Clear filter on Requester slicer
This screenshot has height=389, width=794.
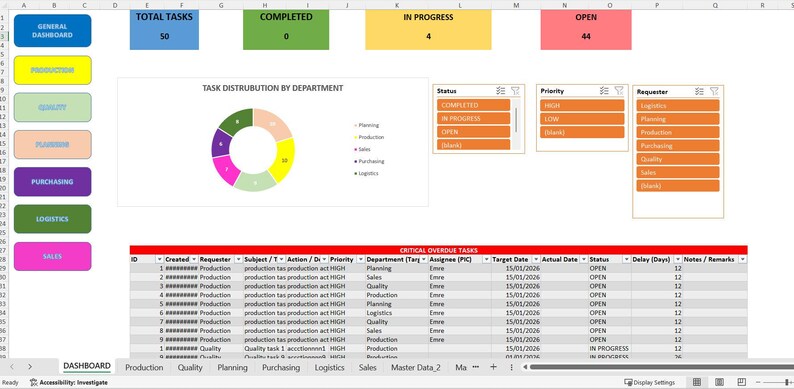[714, 91]
